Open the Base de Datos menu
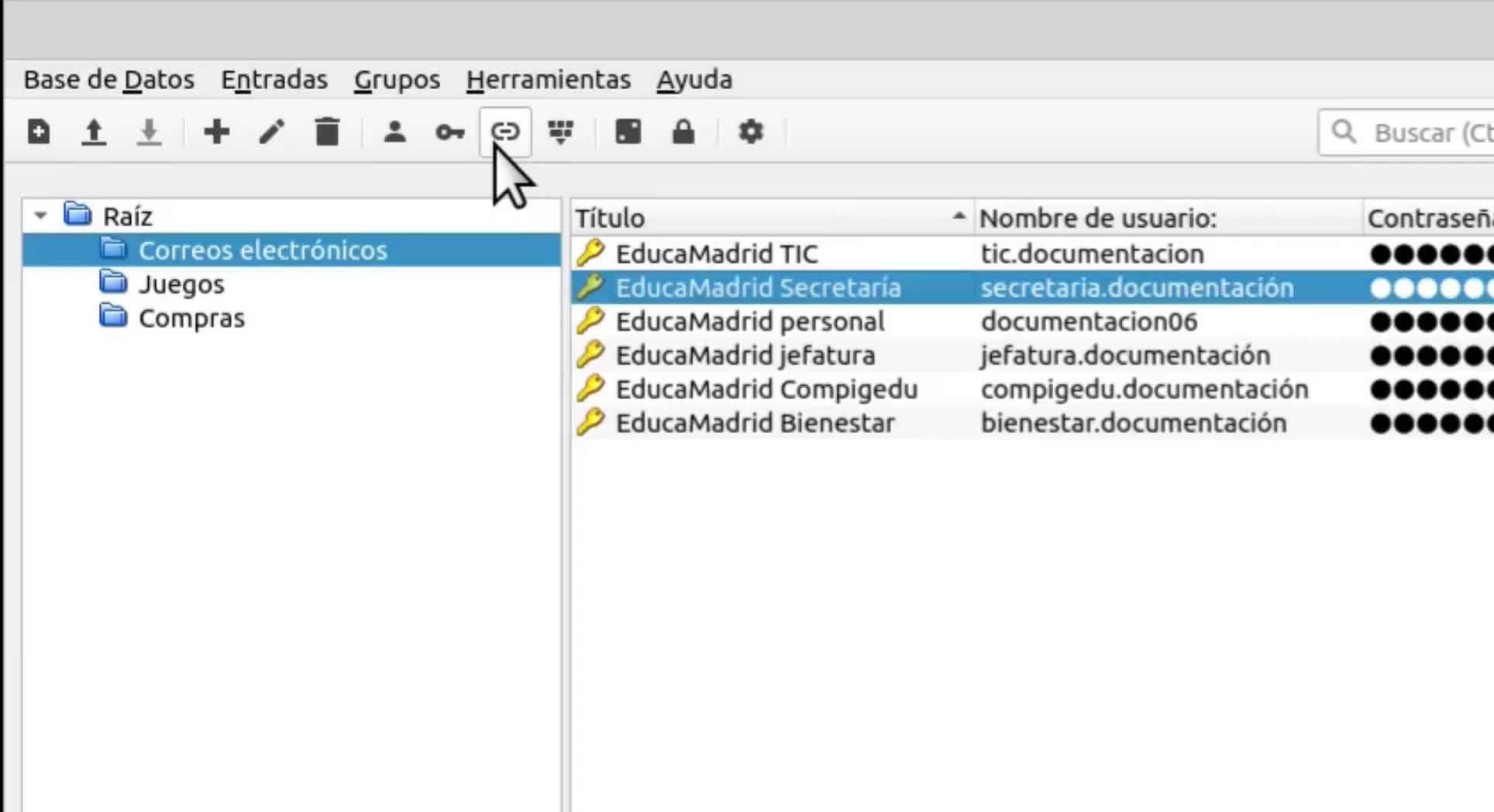This screenshot has height=812, width=1494. (109, 80)
